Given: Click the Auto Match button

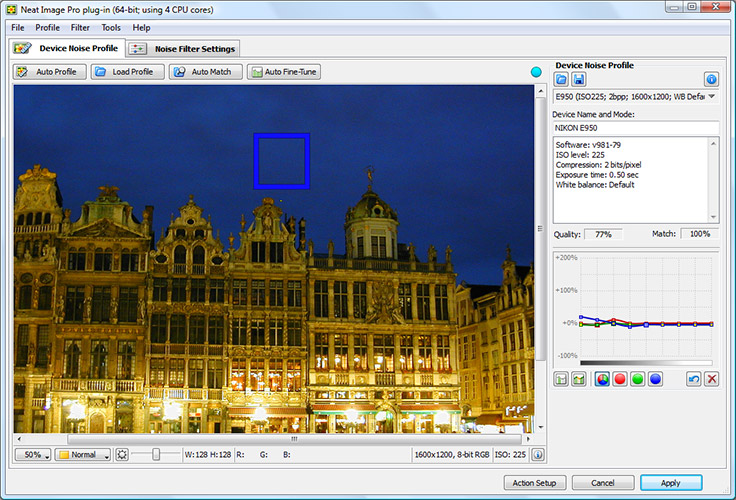Looking at the screenshot, I should pyautogui.click(x=206, y=72).
